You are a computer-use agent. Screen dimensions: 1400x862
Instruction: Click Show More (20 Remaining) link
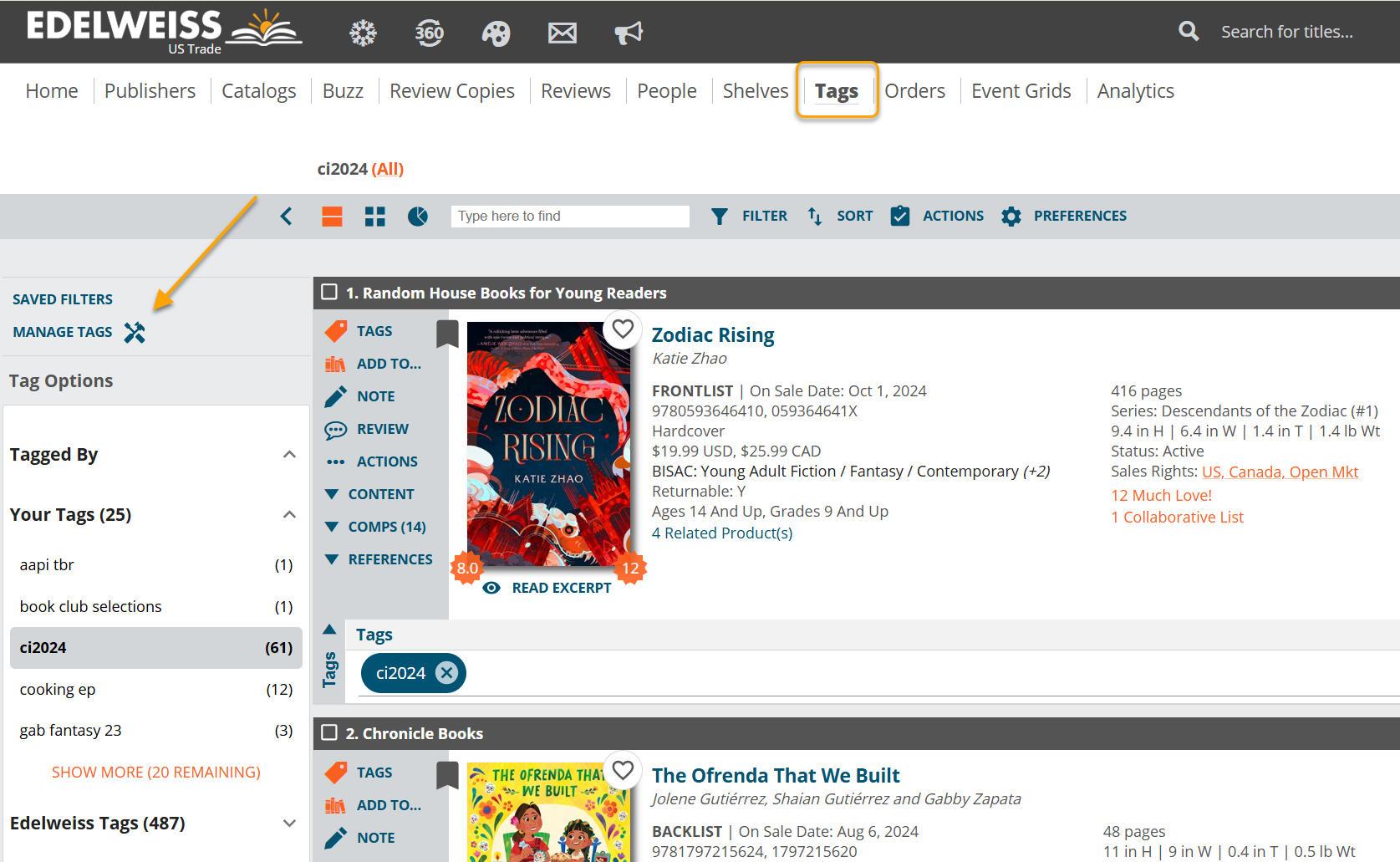156,773
